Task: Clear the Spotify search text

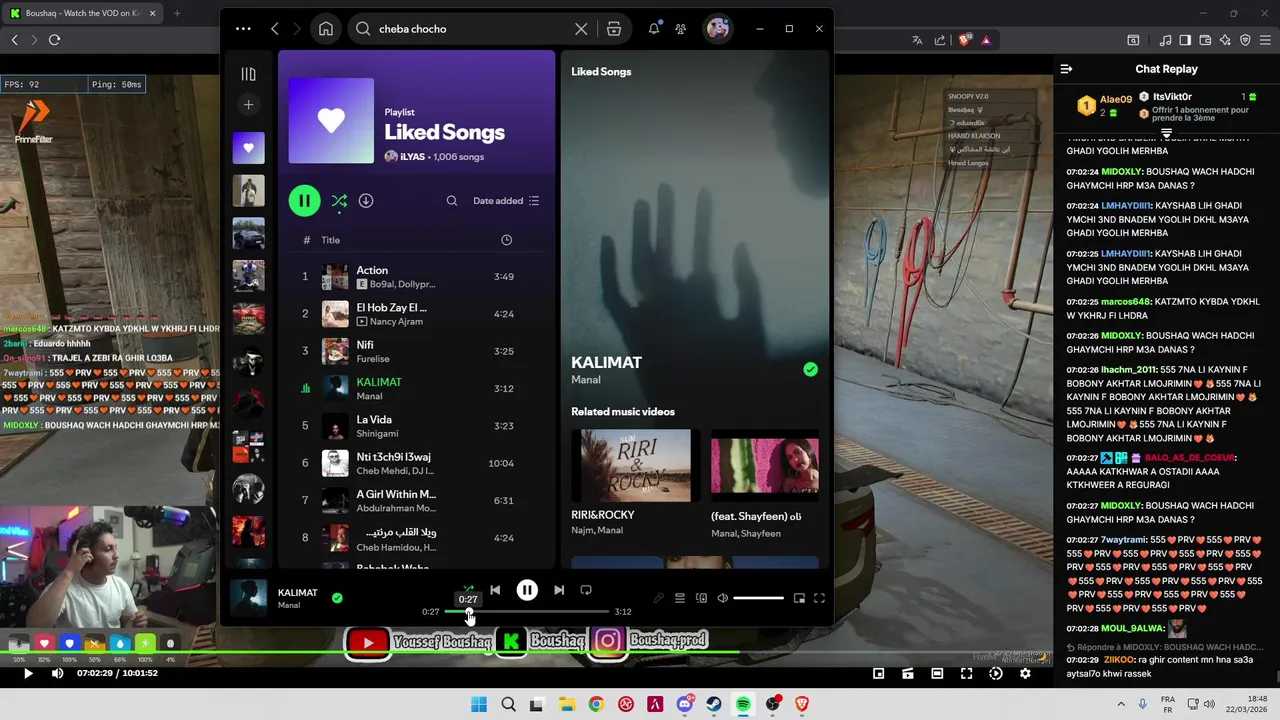Action: [x=581, y=29]
